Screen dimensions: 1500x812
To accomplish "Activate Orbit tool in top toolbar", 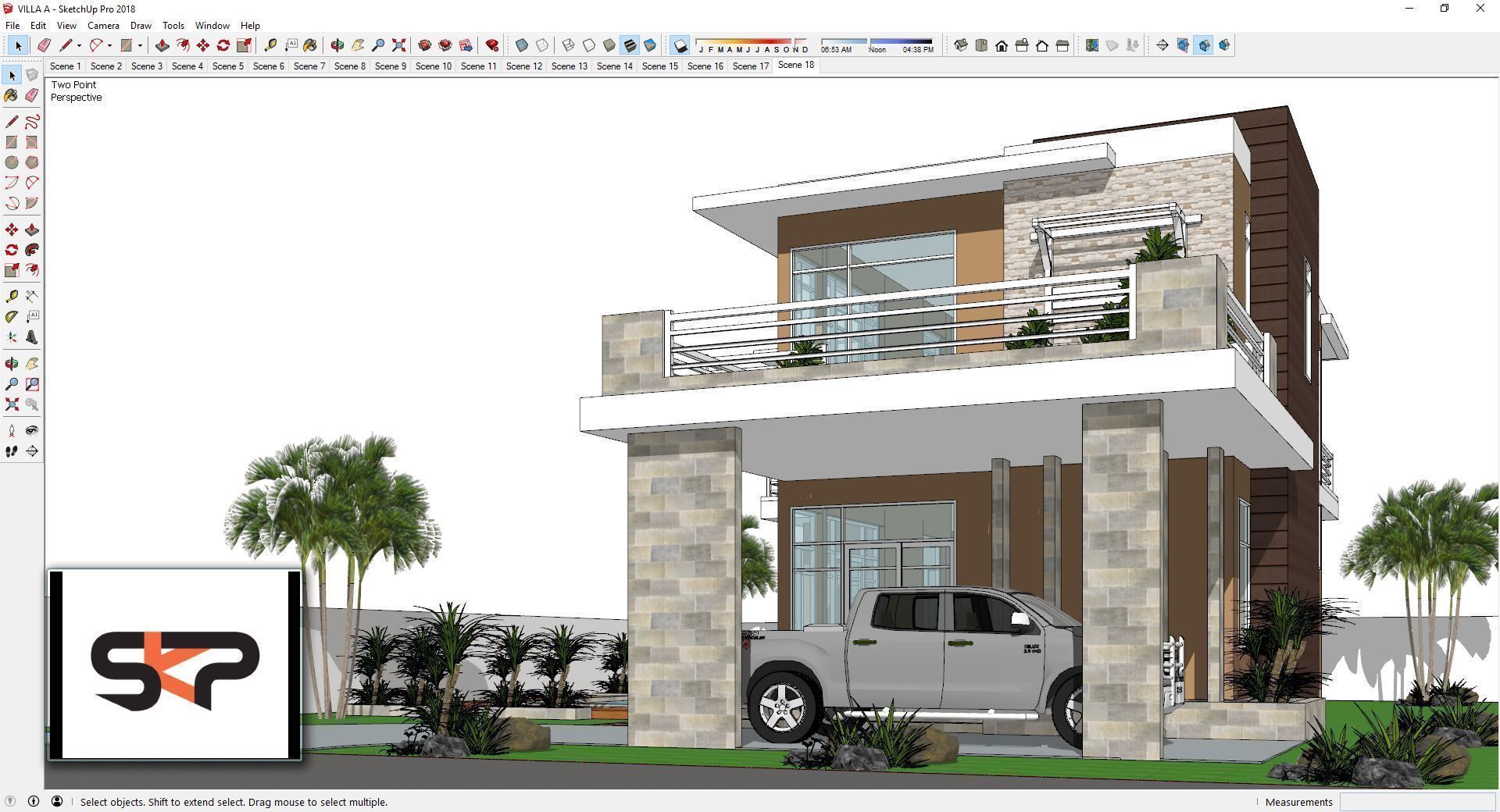I will pos(337,45).
